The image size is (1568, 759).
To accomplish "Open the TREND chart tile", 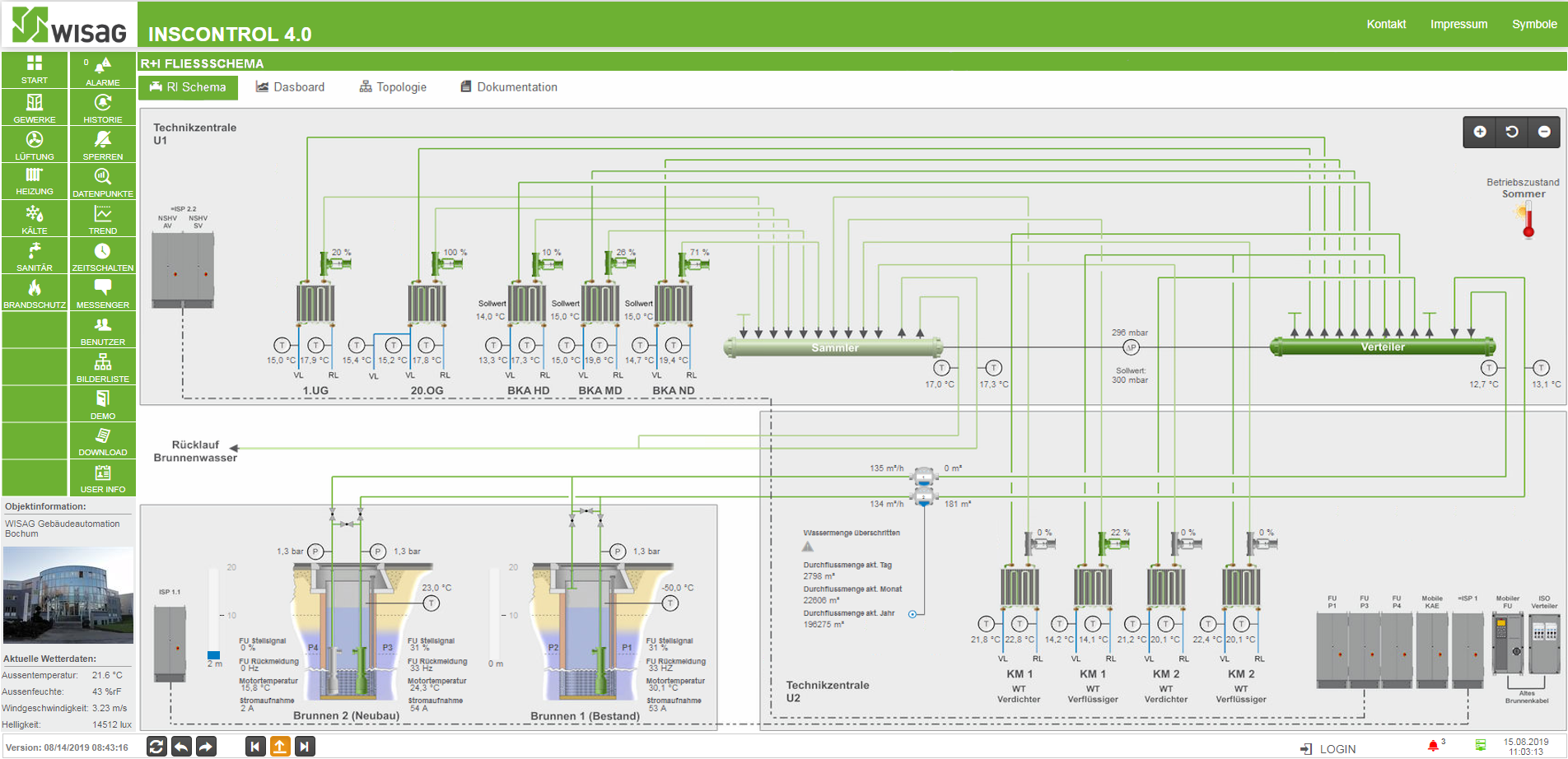I will [103, 218].
